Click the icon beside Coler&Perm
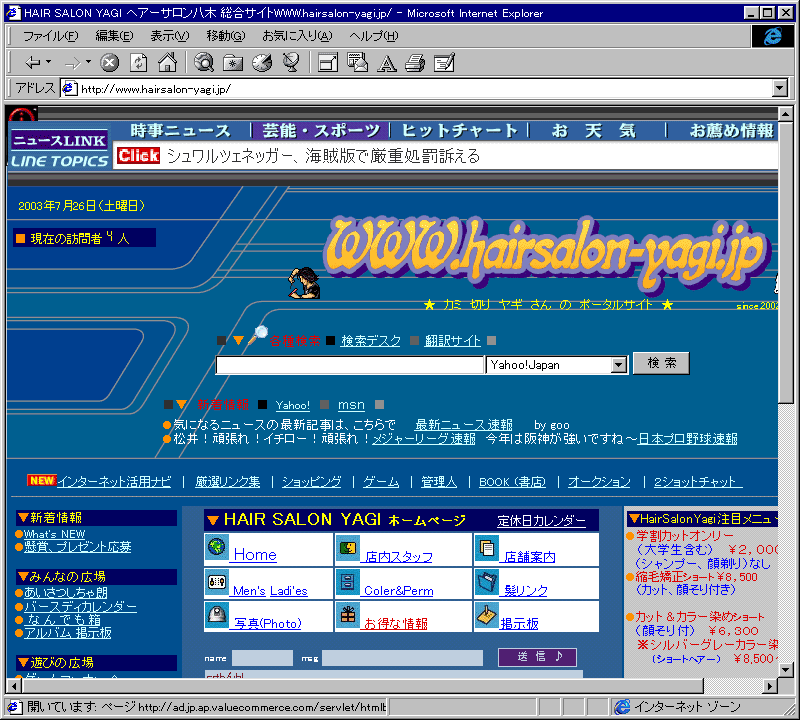 coord(348,582)
